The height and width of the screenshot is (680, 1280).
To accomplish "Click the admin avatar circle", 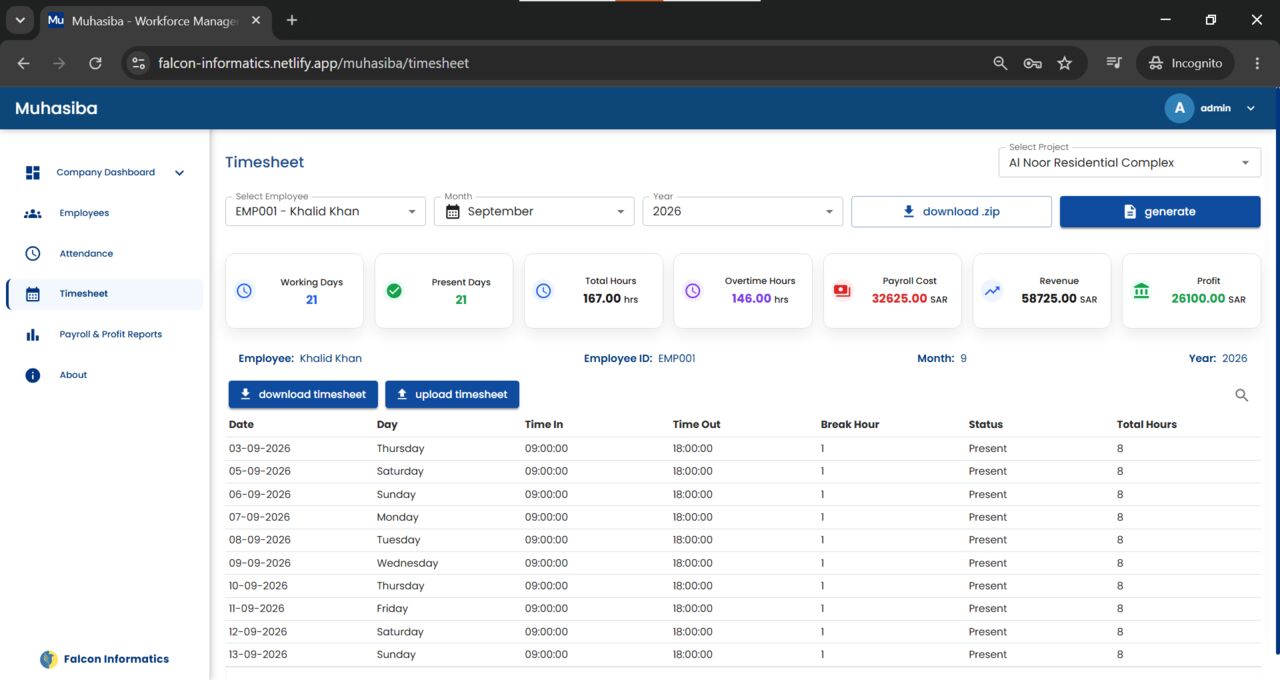I will point(1180,108).
